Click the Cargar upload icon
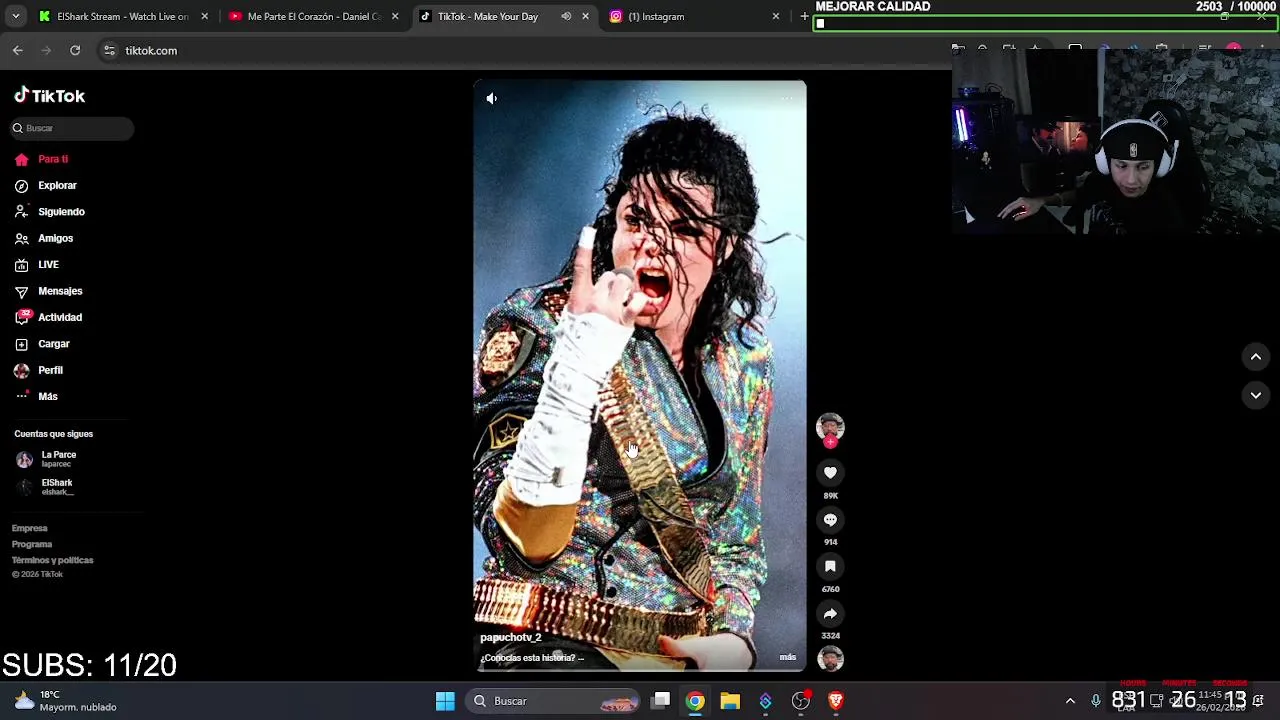The width and height of the screenshot is (1280, 720). click(21, 344)
